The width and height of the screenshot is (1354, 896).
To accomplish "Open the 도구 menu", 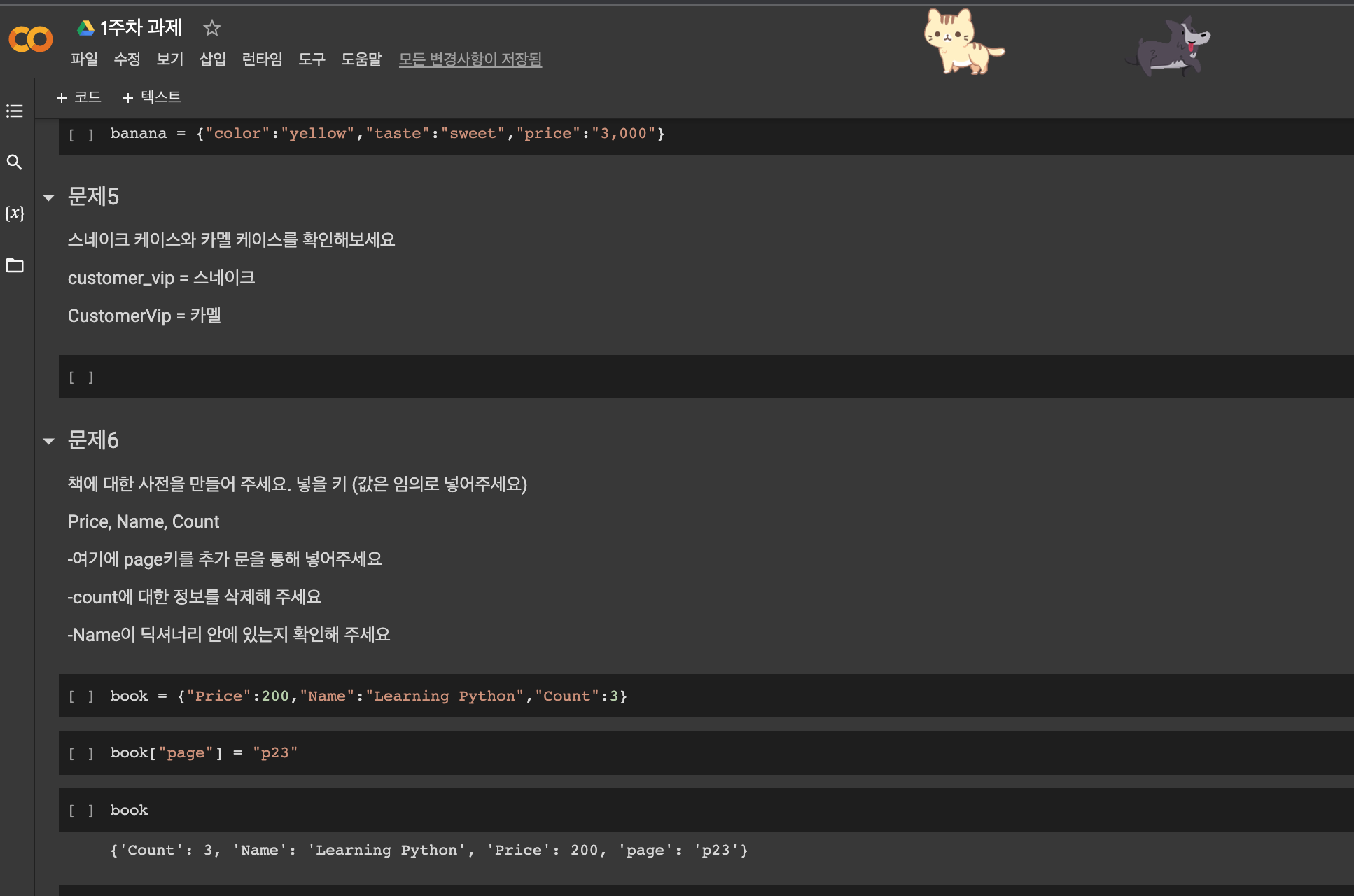I will click(312, 59).
